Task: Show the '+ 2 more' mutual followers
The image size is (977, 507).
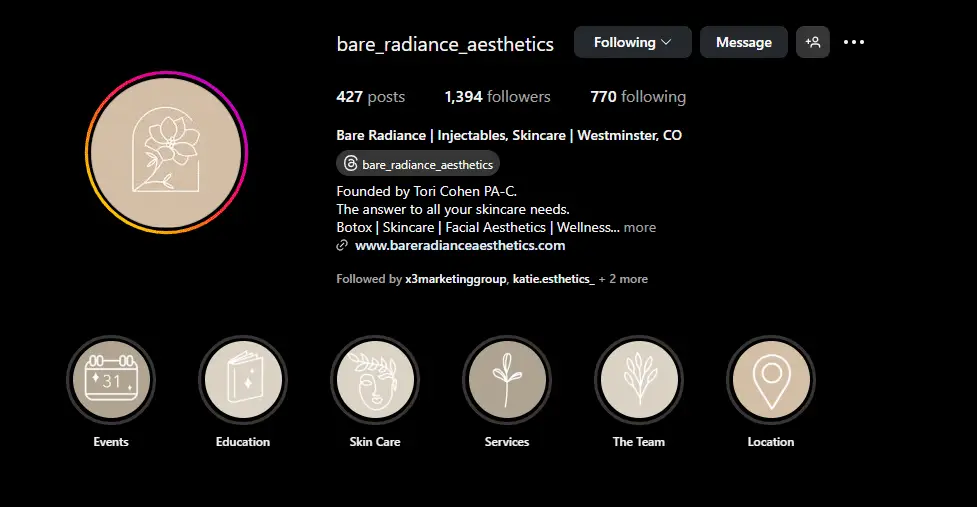Action: [x=623, y=279]
